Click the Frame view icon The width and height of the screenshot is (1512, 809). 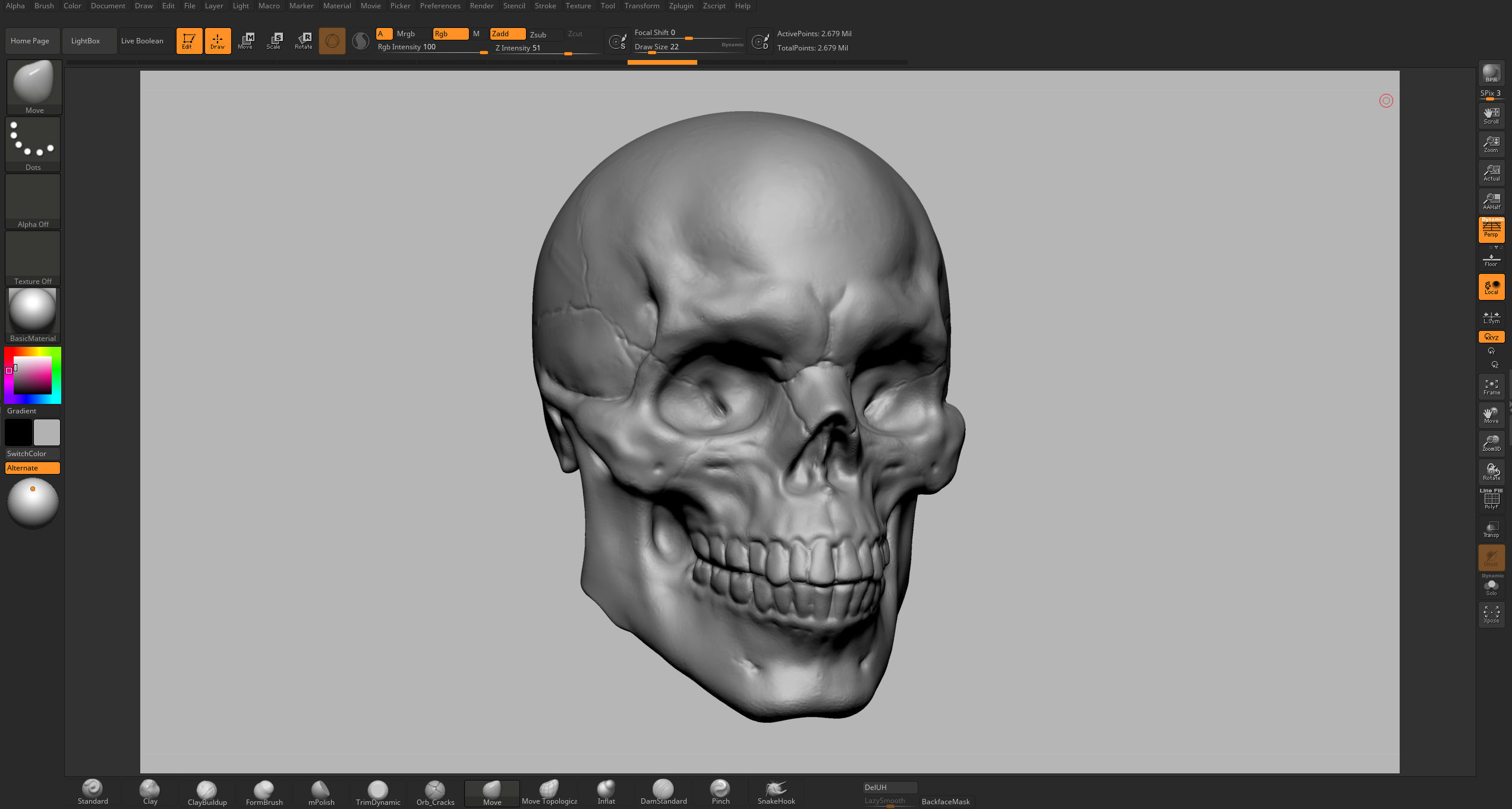click(1491, 387)
